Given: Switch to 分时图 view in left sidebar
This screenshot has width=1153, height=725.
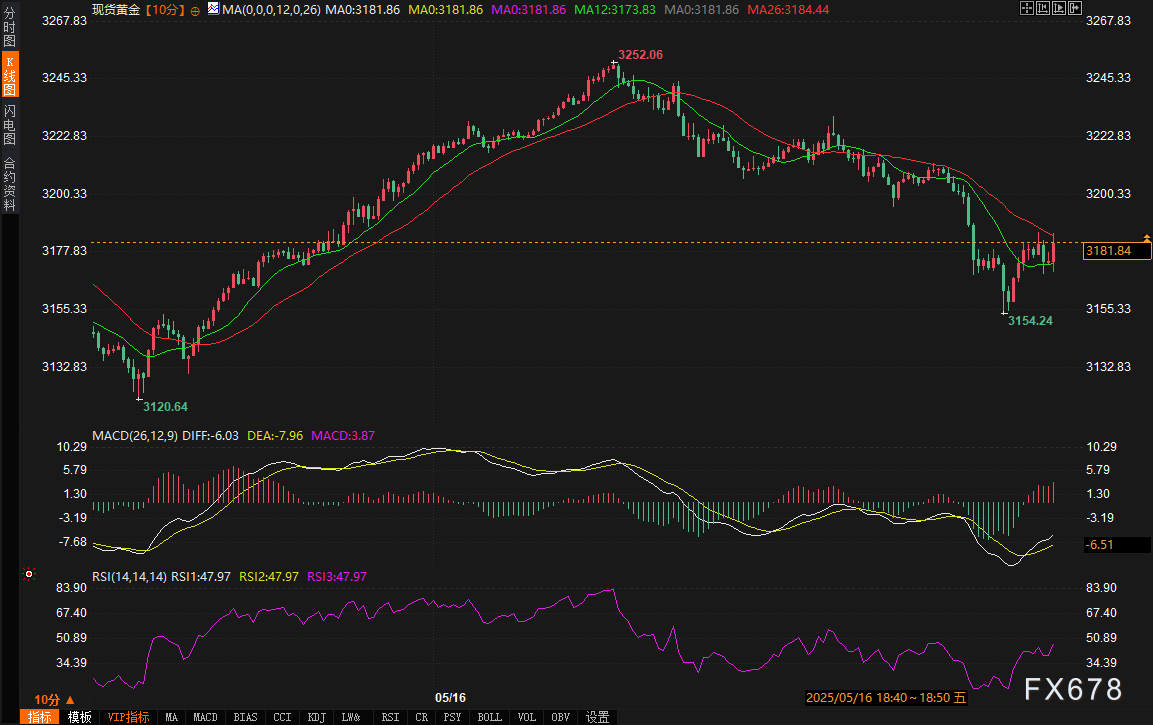Looking at the screenshot, I should (9, 31).
